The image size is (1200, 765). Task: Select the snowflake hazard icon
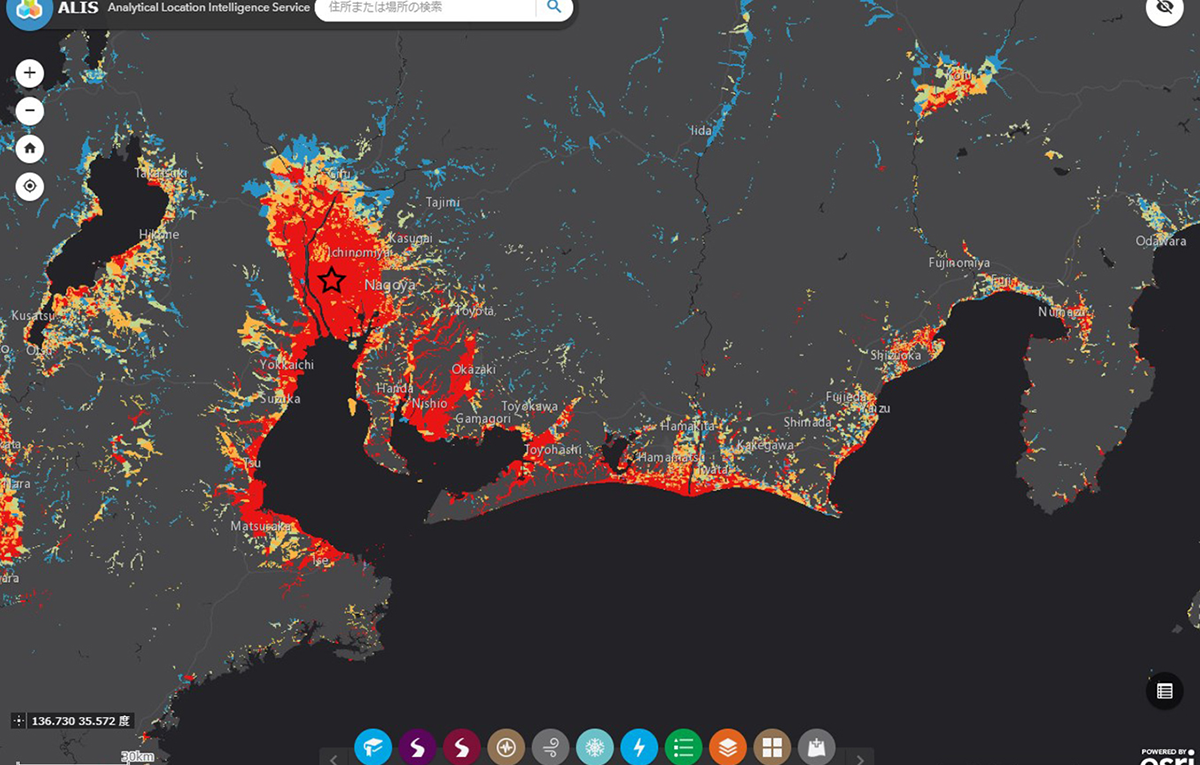click(595, 746)
